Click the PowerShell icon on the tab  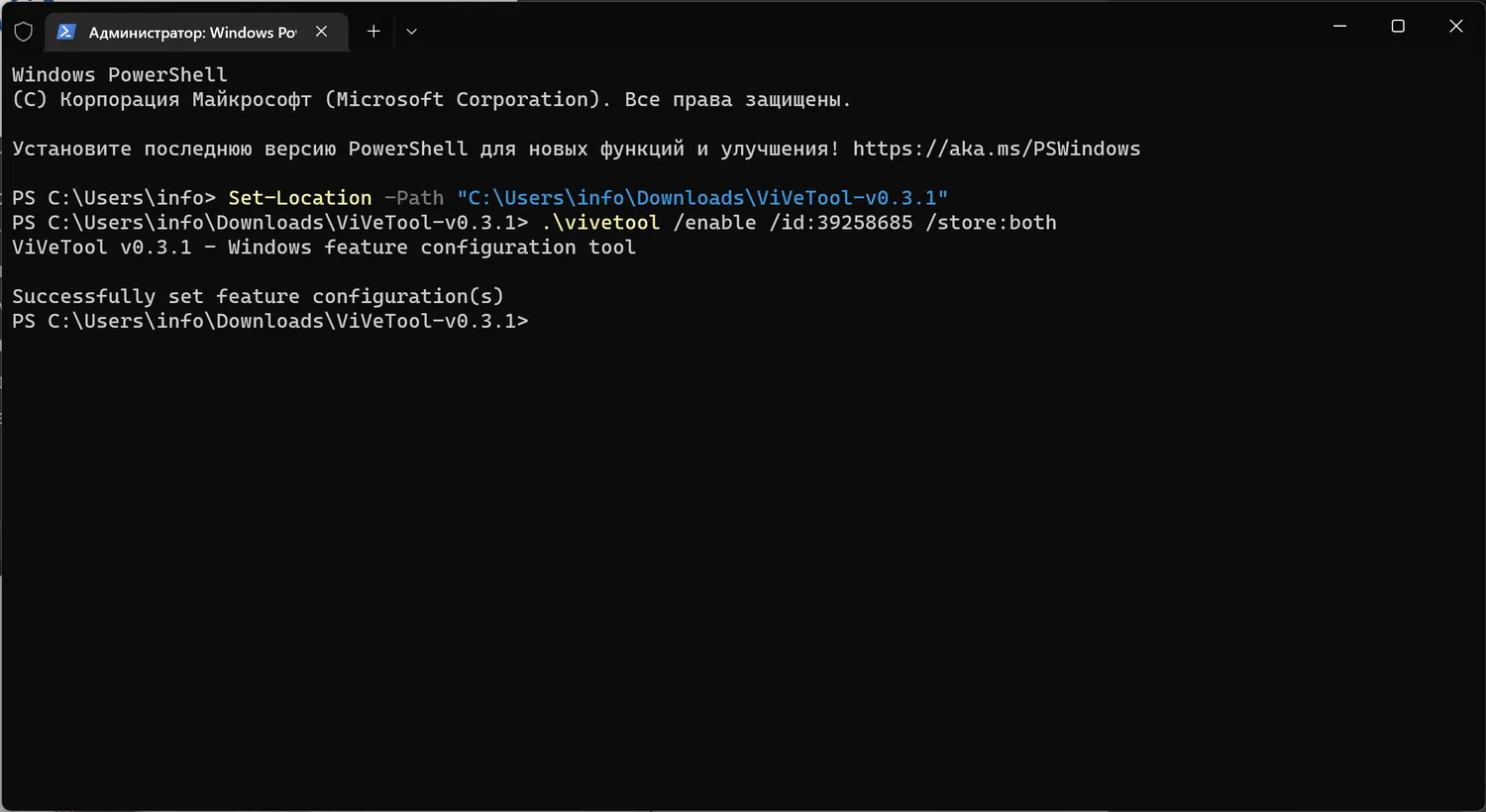66,32
